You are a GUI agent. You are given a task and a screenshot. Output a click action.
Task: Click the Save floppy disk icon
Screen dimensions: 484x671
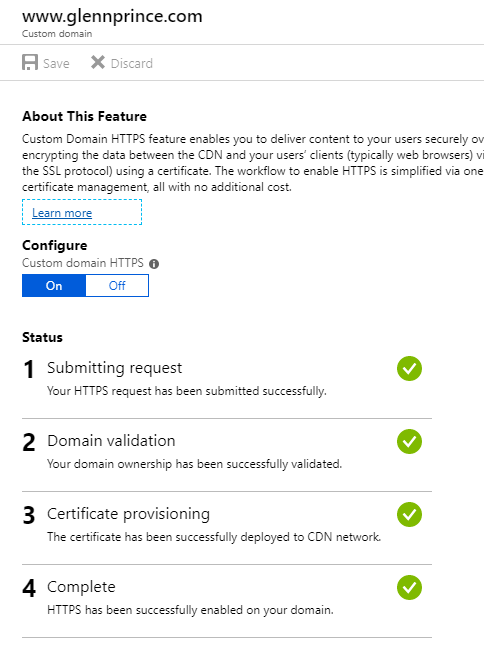[30, 62]
